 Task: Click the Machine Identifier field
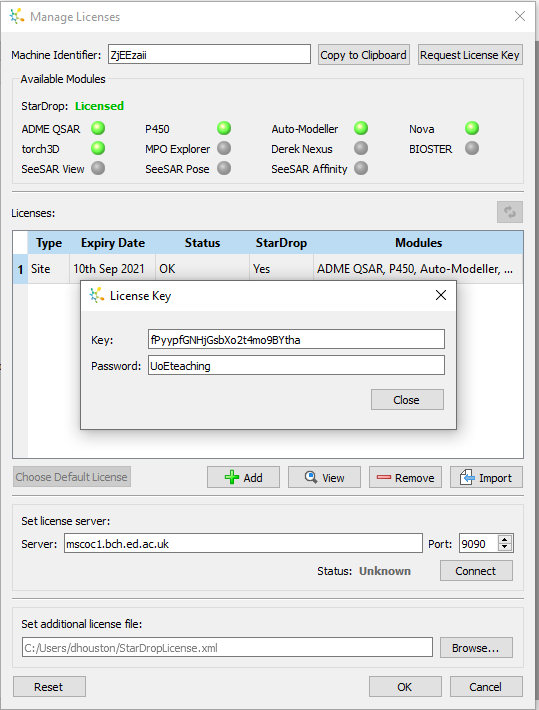[209, 55]
